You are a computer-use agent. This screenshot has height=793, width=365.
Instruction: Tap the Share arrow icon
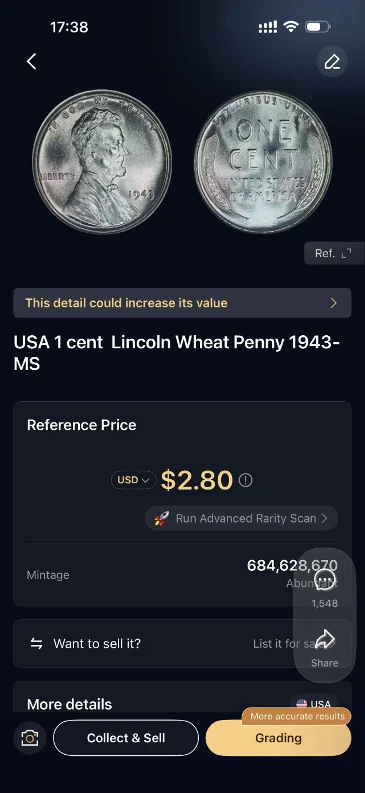pyautogui.click(x=325, y=639)
